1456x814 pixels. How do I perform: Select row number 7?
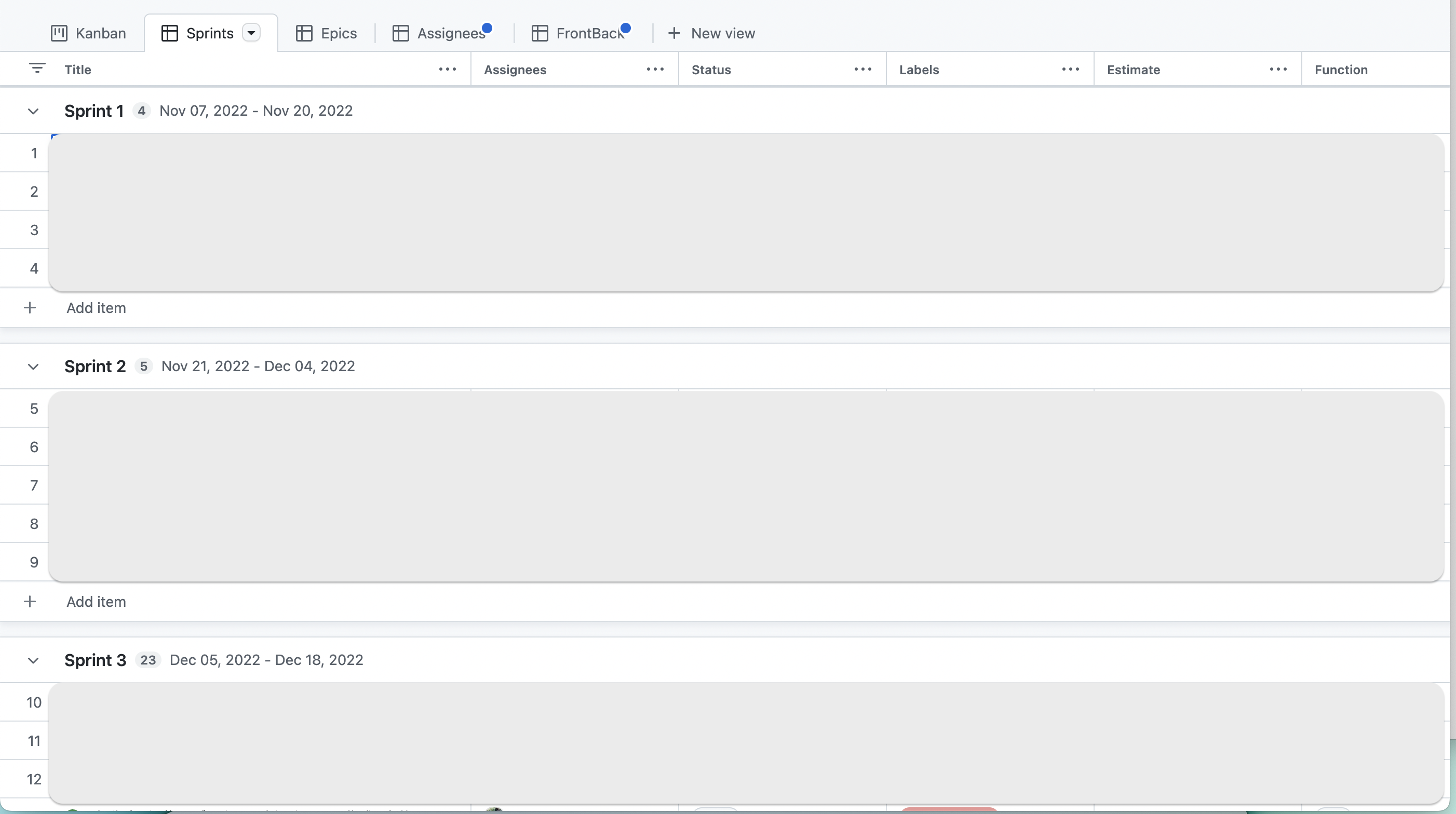34,485
